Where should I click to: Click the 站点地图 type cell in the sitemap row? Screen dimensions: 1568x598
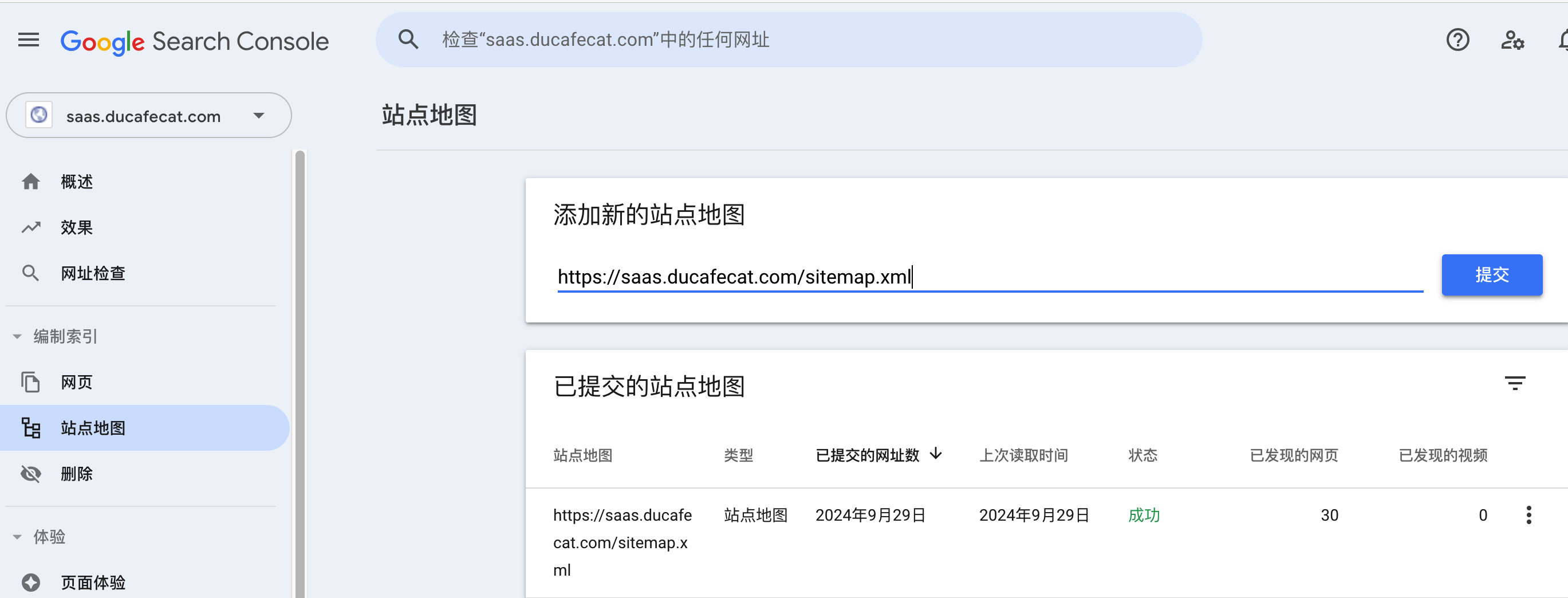point(755,515)
